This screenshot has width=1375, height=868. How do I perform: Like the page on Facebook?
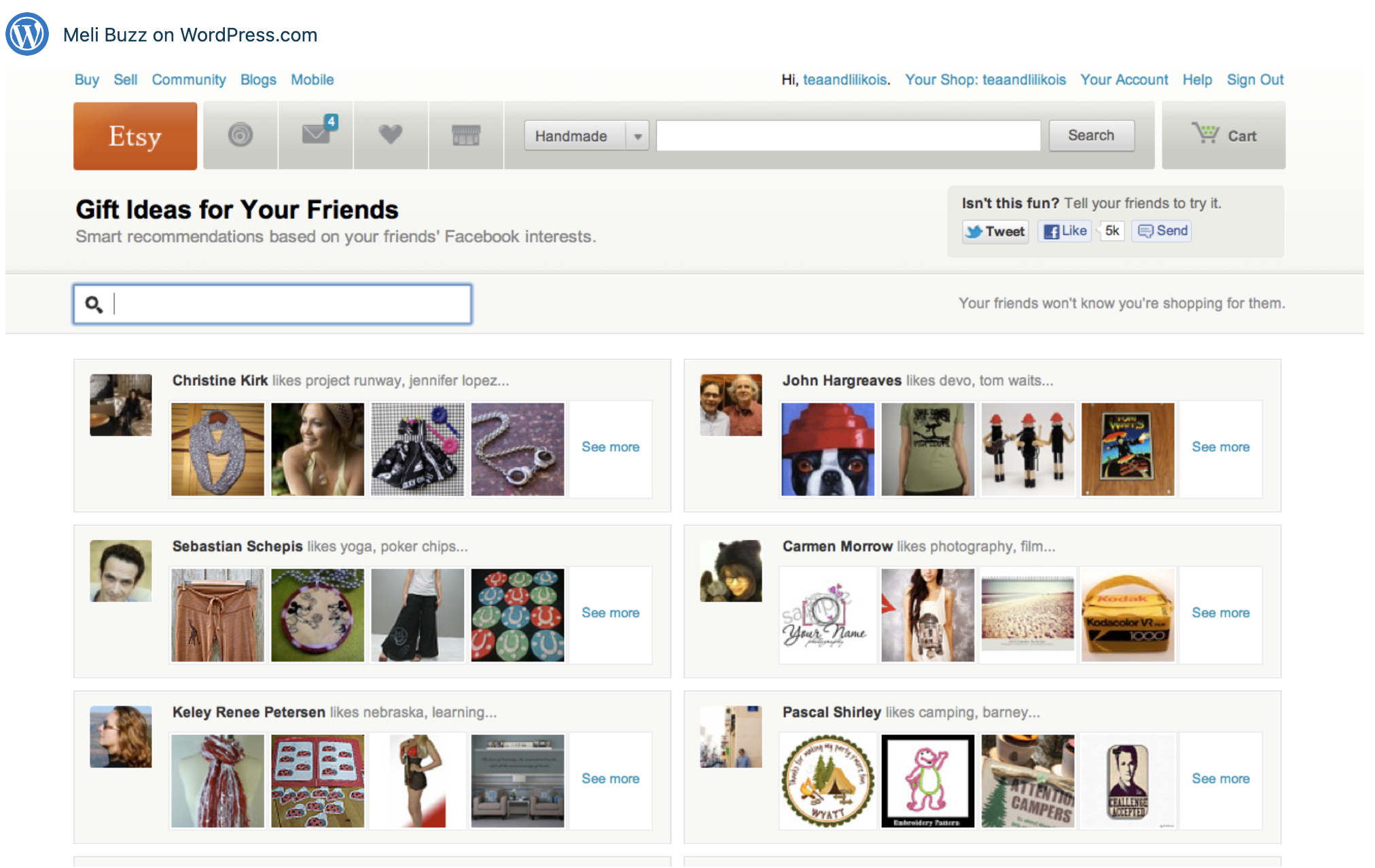(x=1065, y=231)
